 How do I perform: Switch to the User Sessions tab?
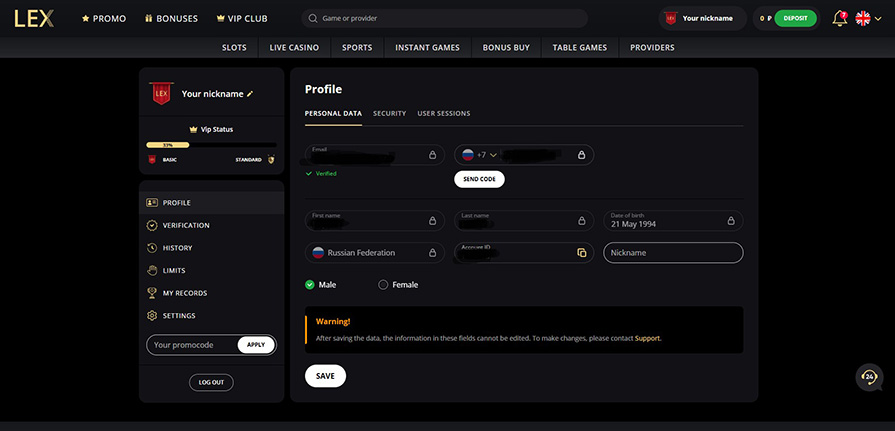pos(444,114)
